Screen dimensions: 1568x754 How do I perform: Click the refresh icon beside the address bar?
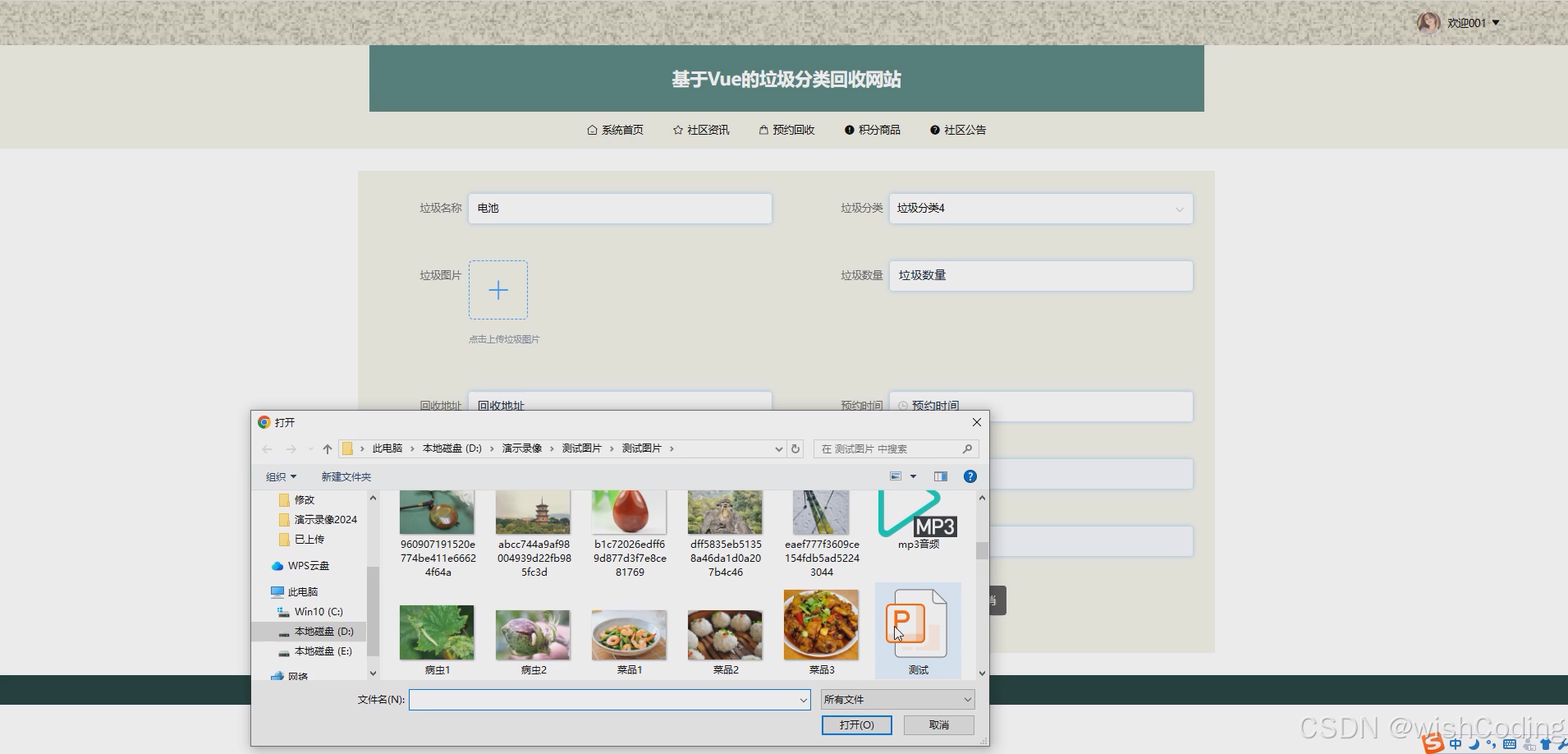[x=795, y=448]
